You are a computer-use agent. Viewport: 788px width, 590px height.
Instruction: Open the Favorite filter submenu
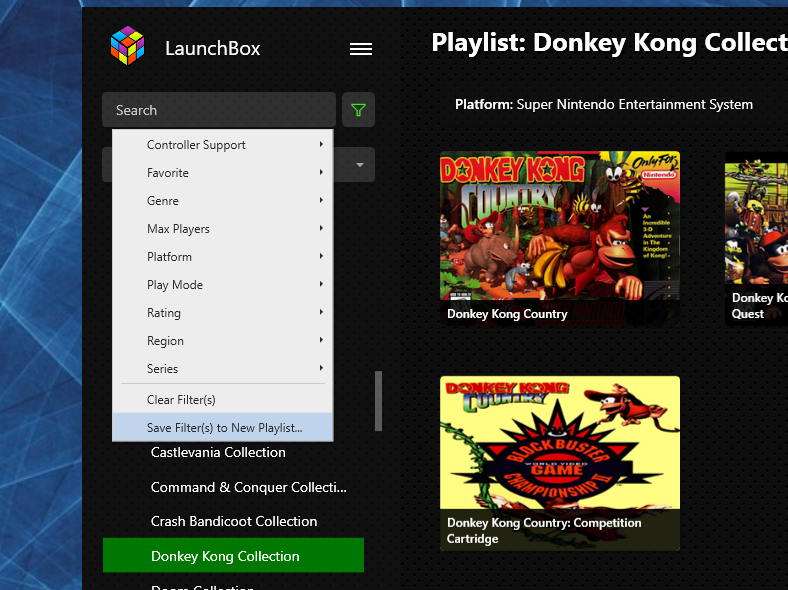223,173
